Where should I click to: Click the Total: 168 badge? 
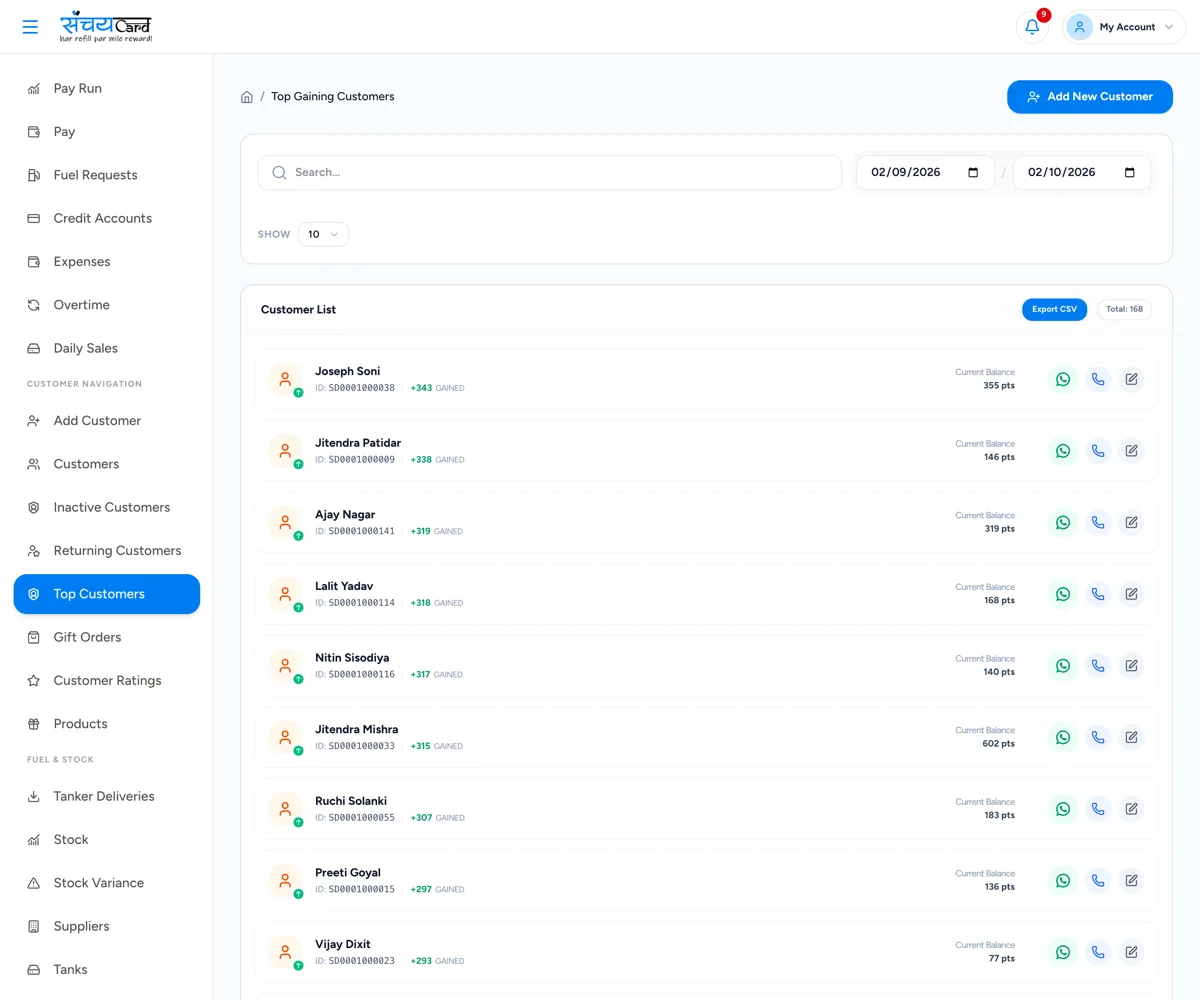click(x=1124, y=309)
